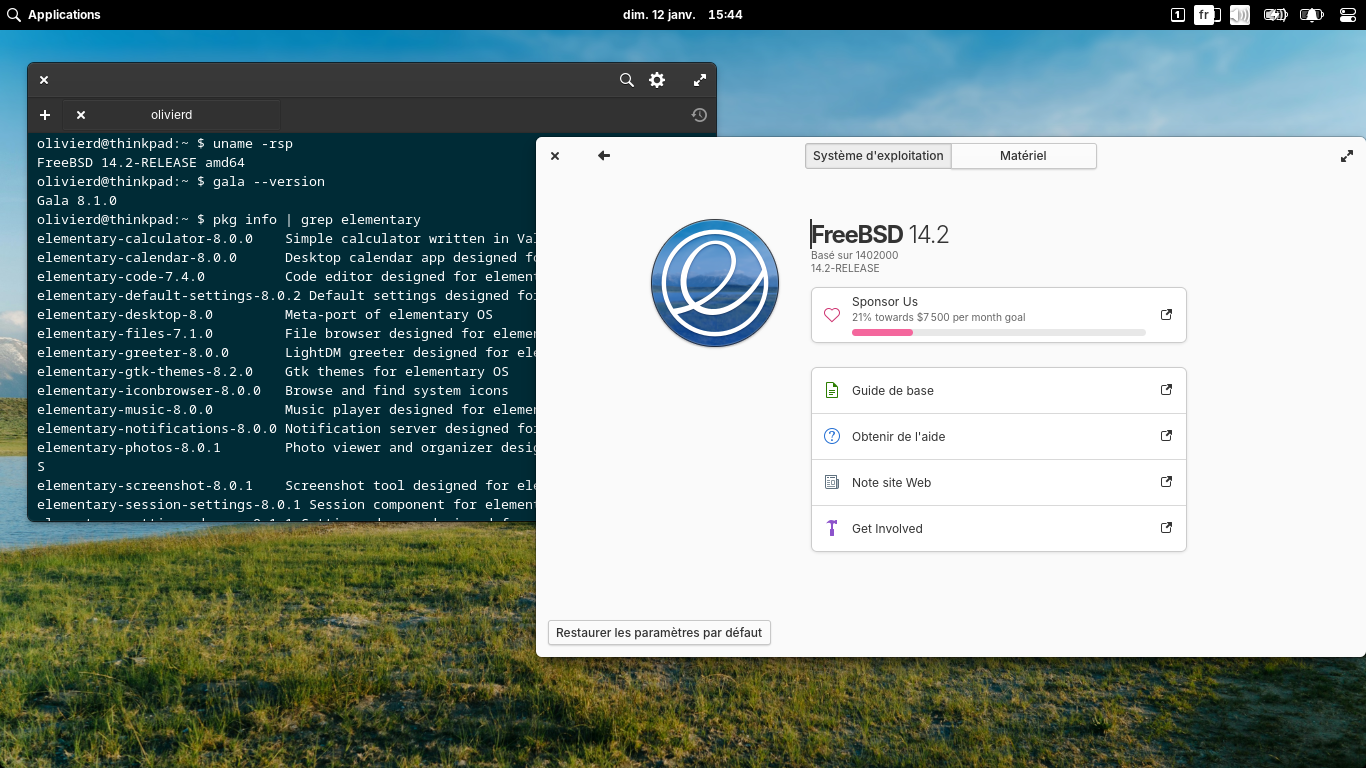Click the Obtenir de l'aide question icon
Screen dimensions: 1366x768
pos(831,437)
